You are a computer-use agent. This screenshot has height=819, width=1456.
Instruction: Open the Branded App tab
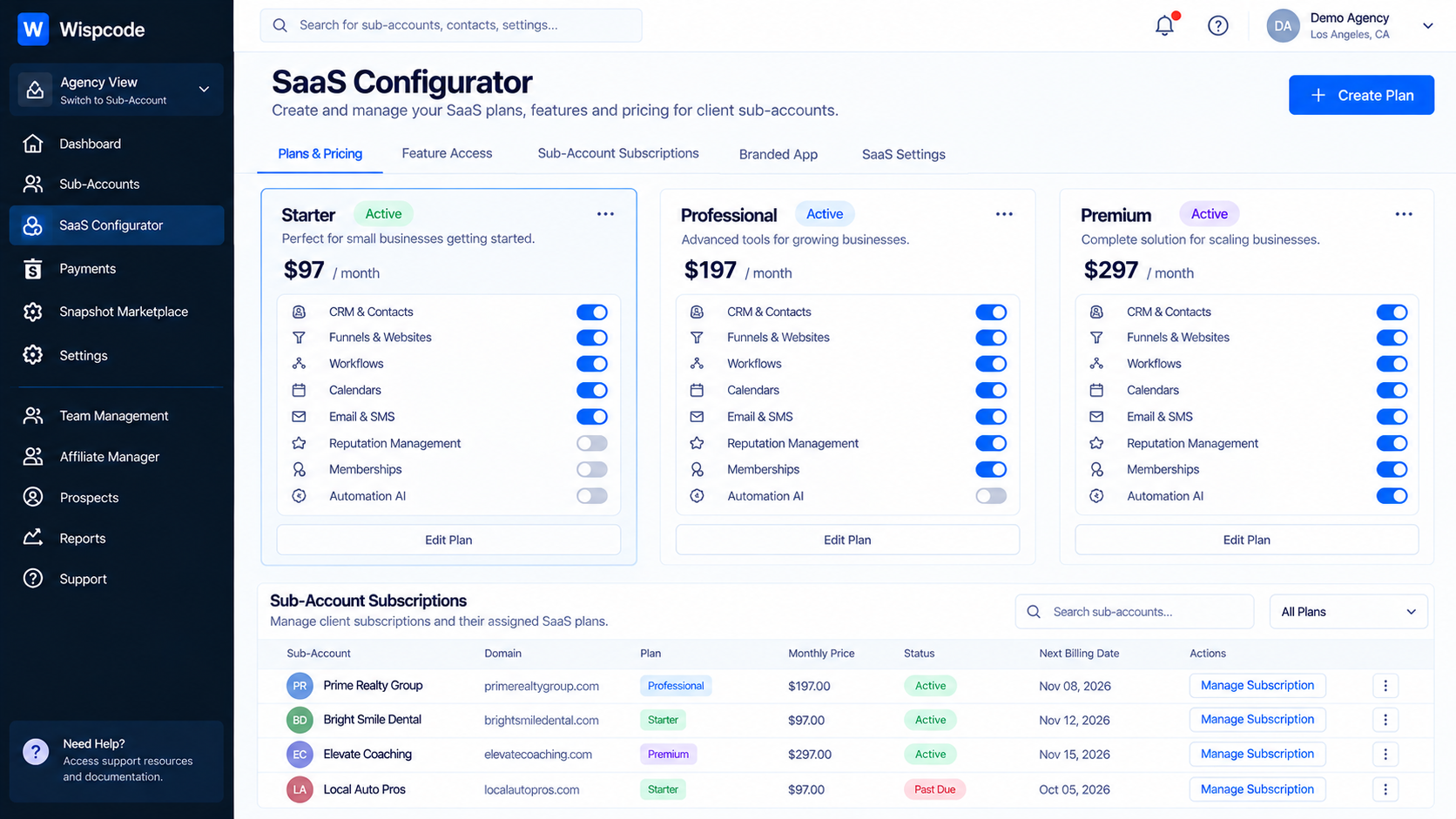(779, 154)
